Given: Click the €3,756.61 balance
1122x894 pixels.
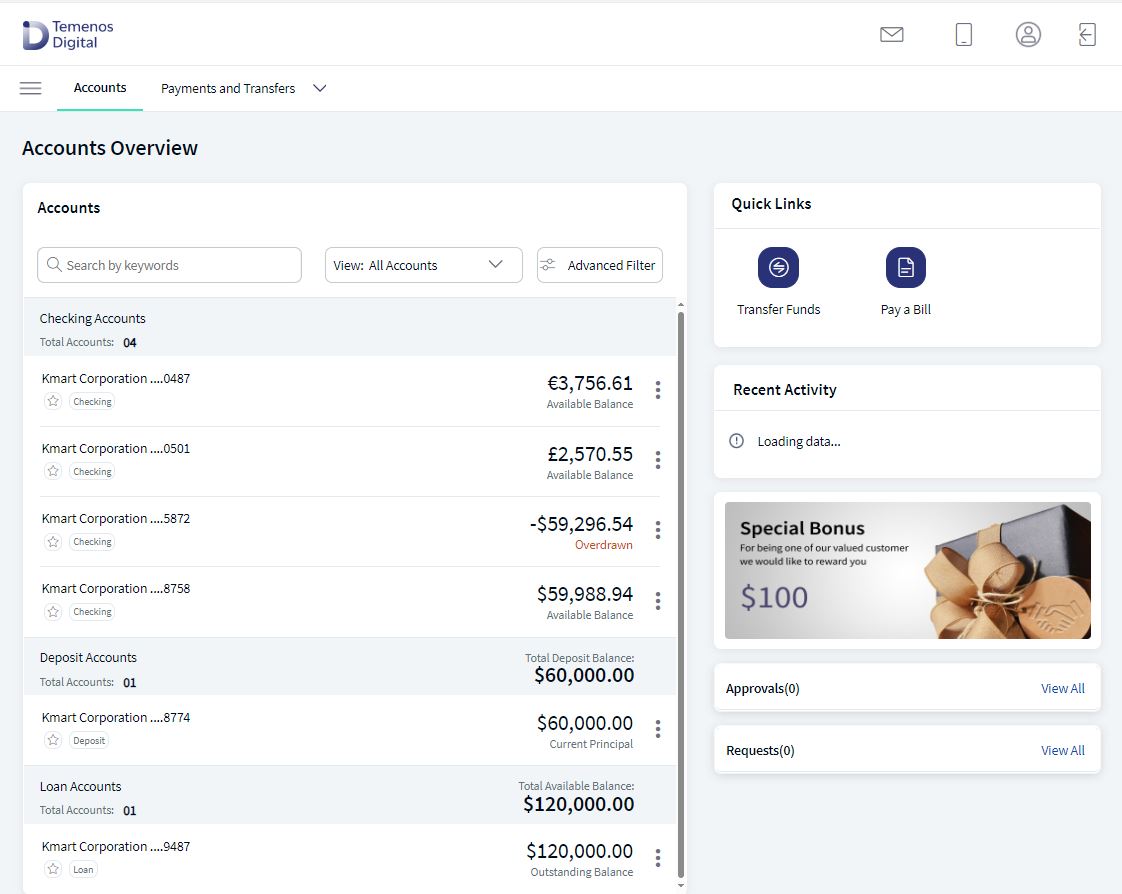Looking at the screenshot, I should [590, 383].
